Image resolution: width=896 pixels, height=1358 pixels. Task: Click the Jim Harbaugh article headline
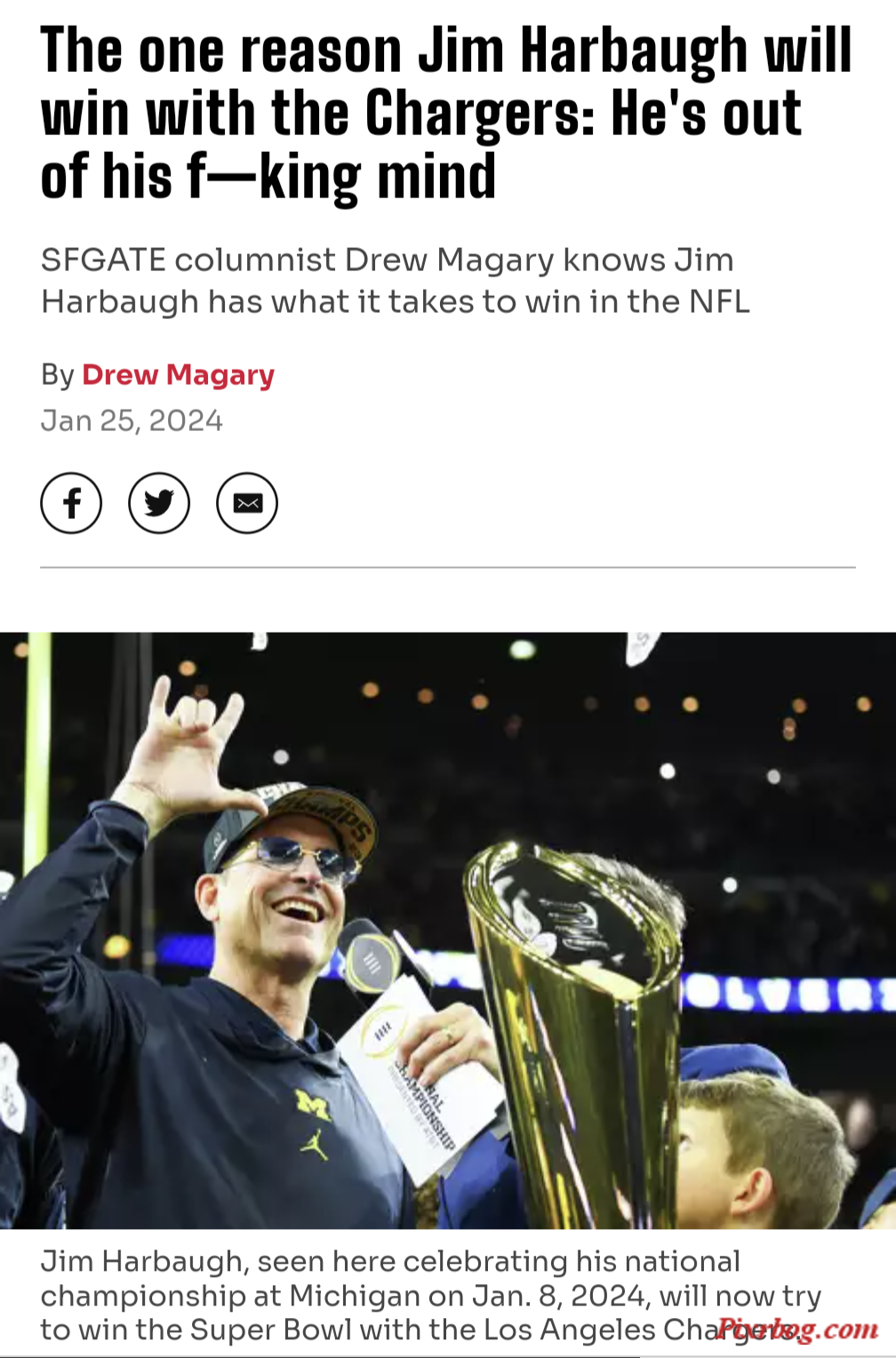(446, 113)
